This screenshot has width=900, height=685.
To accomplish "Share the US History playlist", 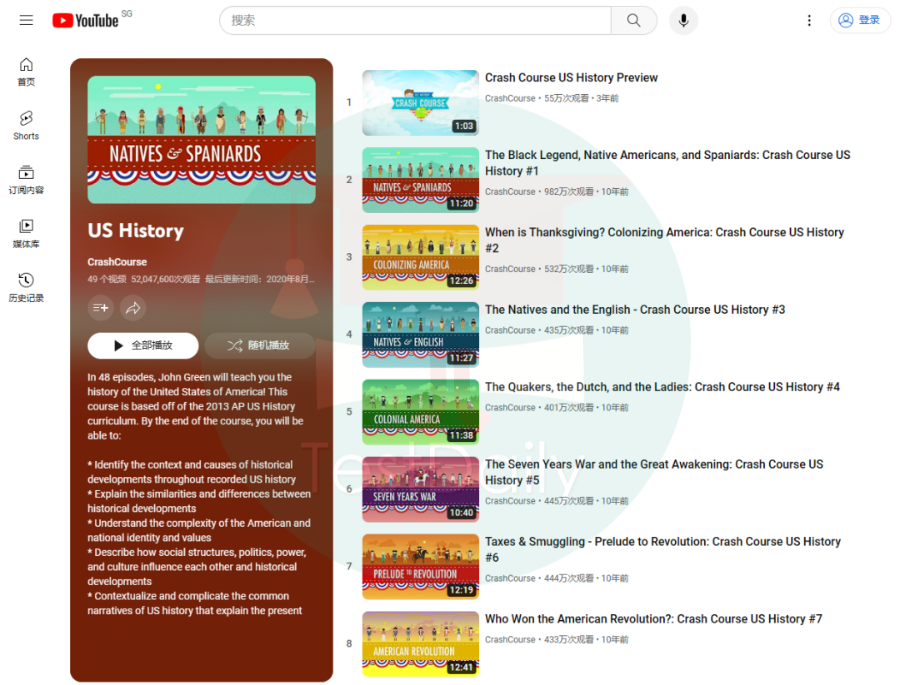I will tap(133, 308).
